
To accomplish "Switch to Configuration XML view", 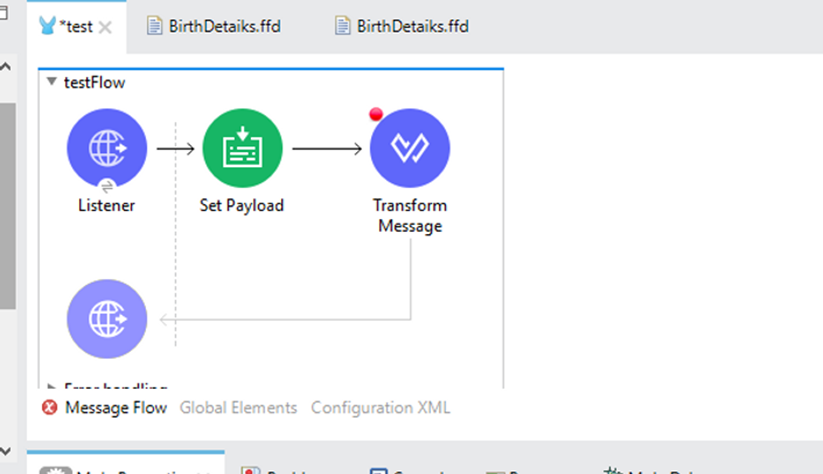I will 380,408.
